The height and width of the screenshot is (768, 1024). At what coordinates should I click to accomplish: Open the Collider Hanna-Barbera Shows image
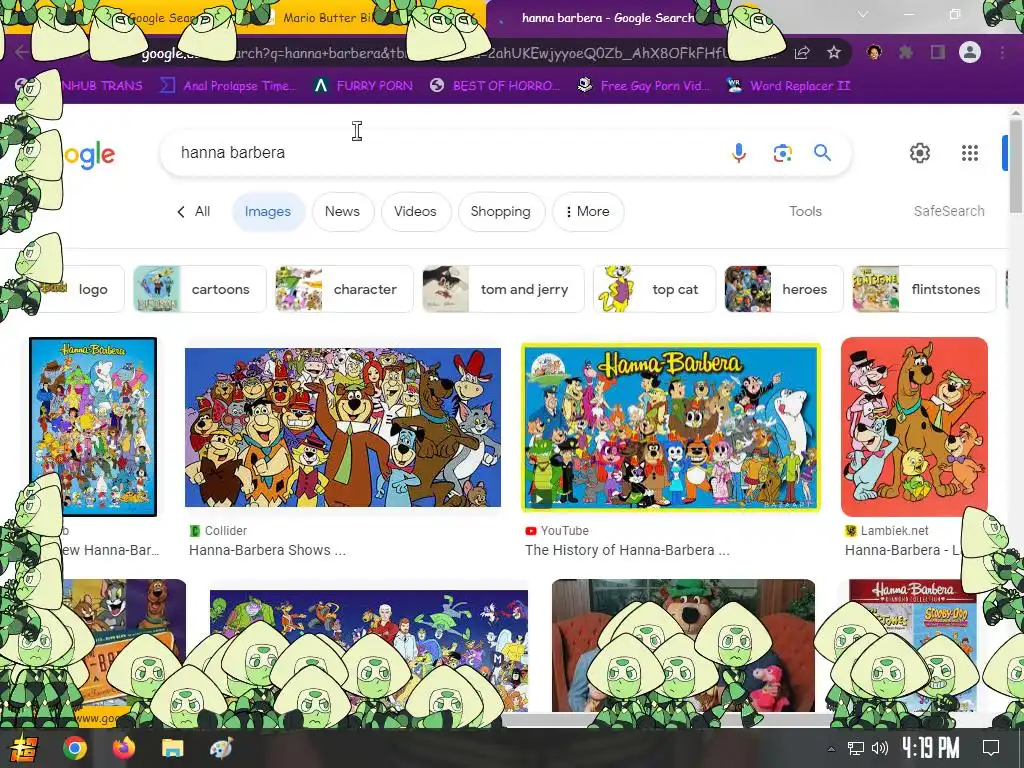pos(343,427)
